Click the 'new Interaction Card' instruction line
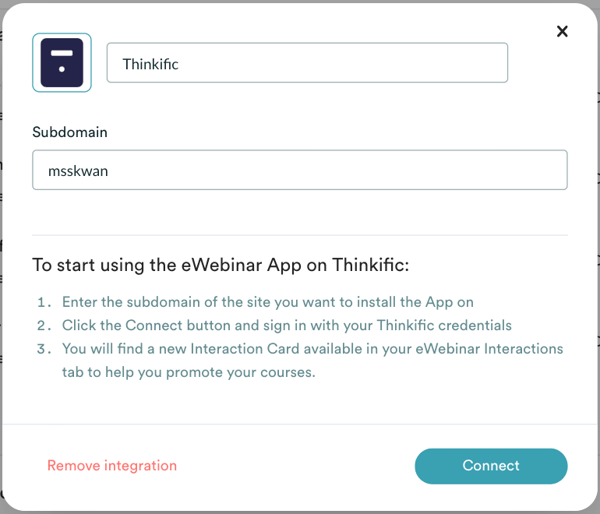600x514 pixels. point(312,348)
